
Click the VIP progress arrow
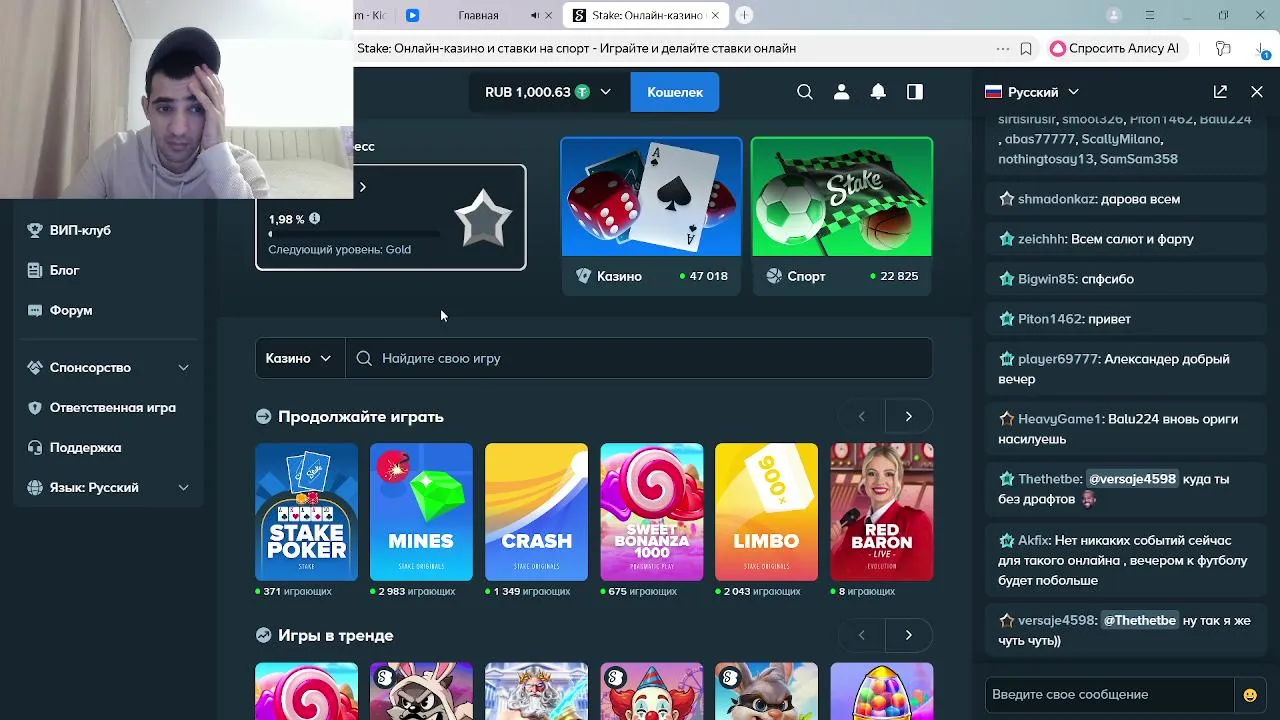362,187
